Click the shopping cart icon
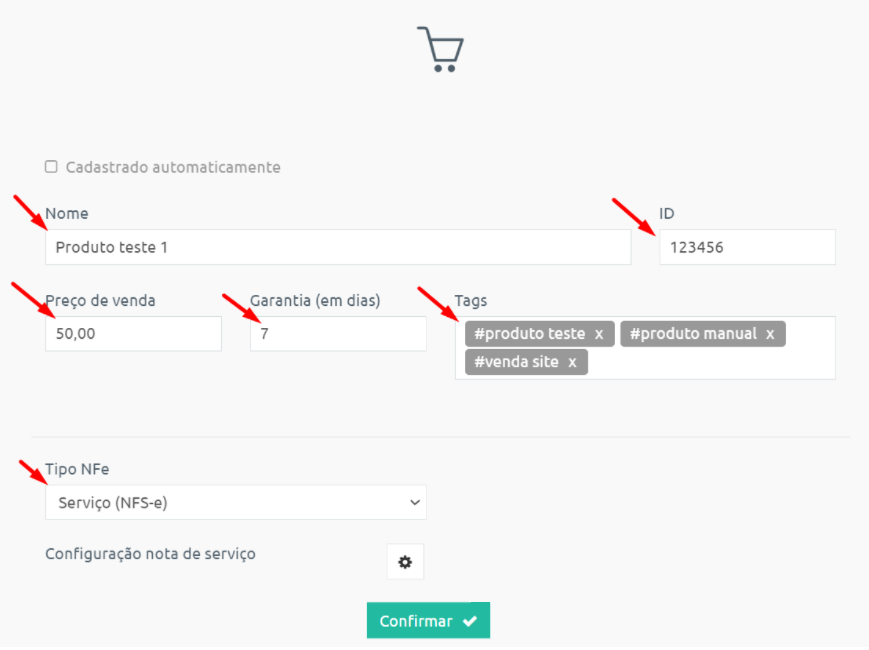This screenshot has width=869, height=650. (x=441, y=49)
